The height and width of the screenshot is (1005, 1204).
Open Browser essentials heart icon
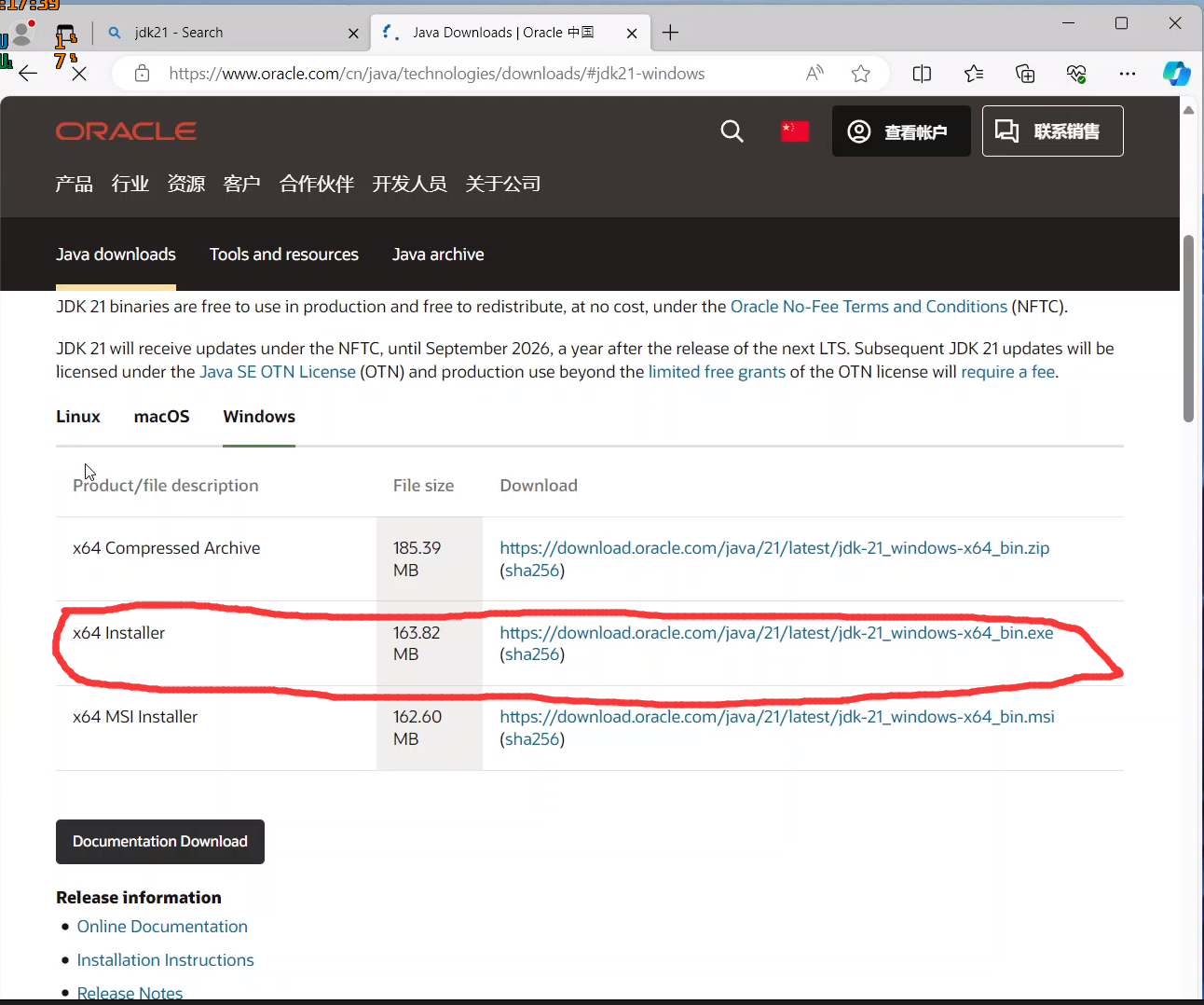coord(1076,73)
